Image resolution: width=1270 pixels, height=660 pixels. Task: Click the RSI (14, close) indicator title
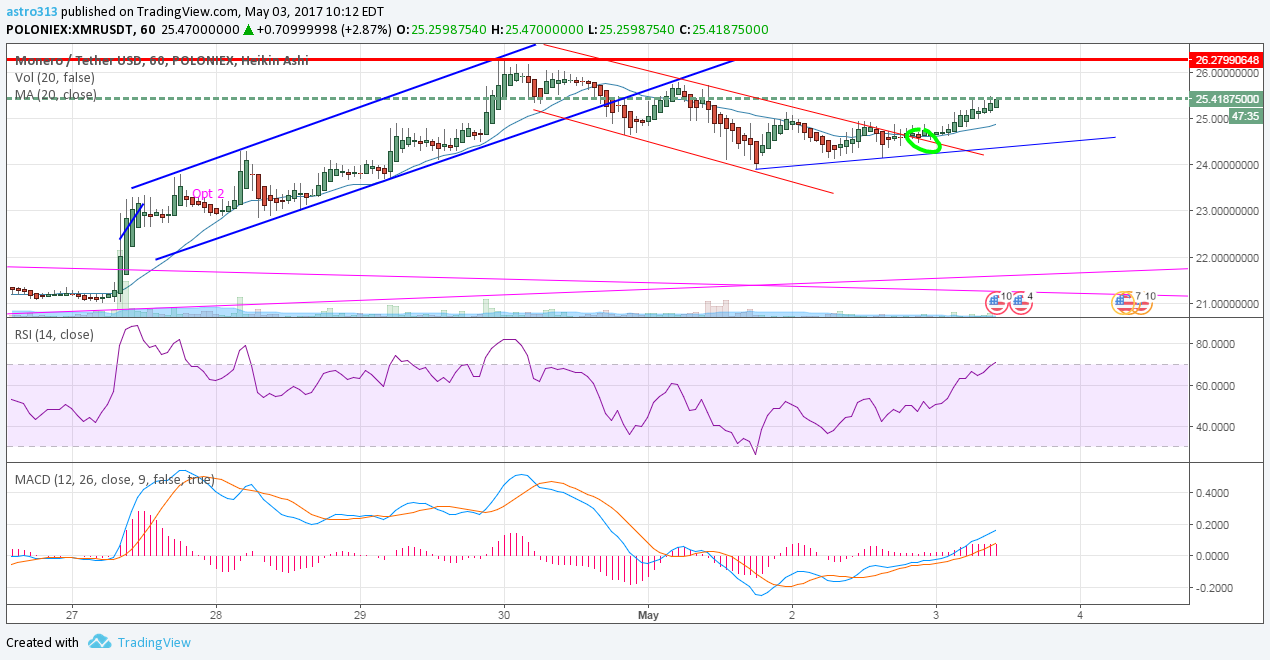[54, 334]
